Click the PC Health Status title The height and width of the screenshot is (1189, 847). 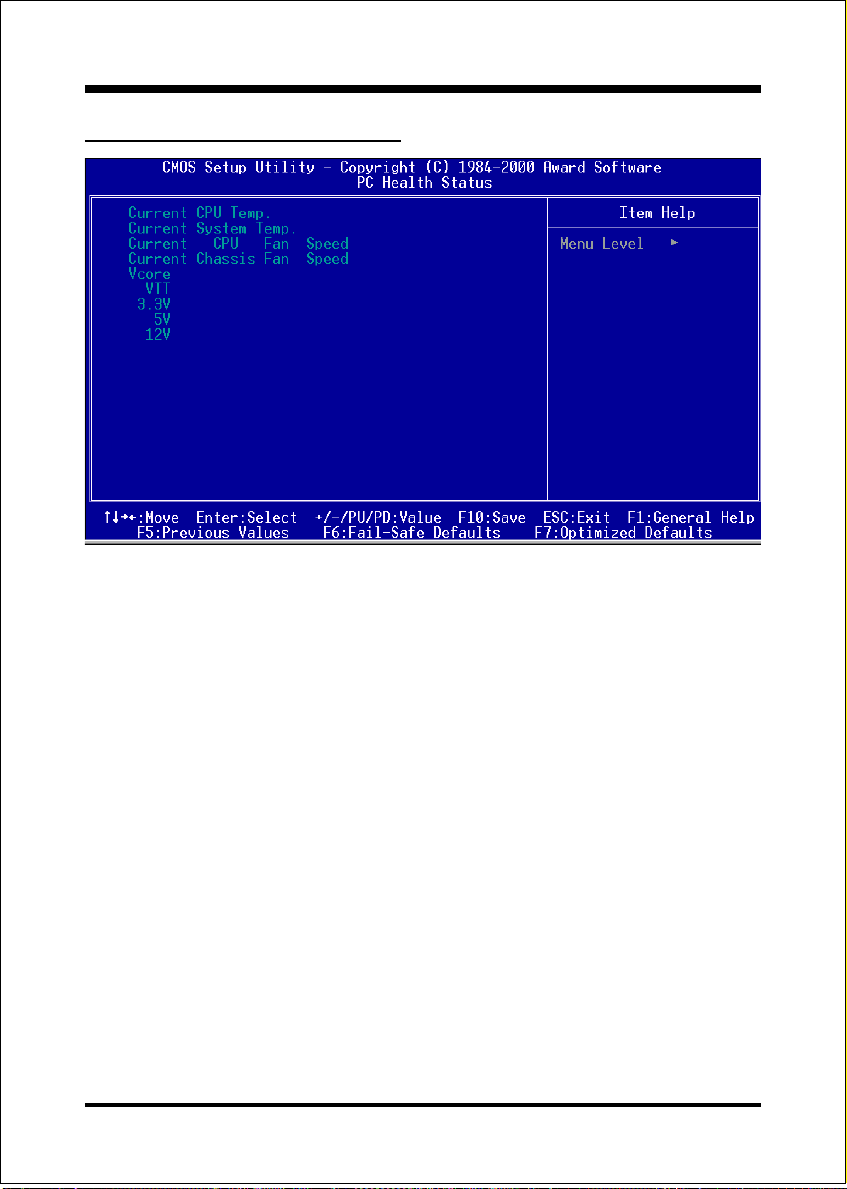tap(424, 183)
